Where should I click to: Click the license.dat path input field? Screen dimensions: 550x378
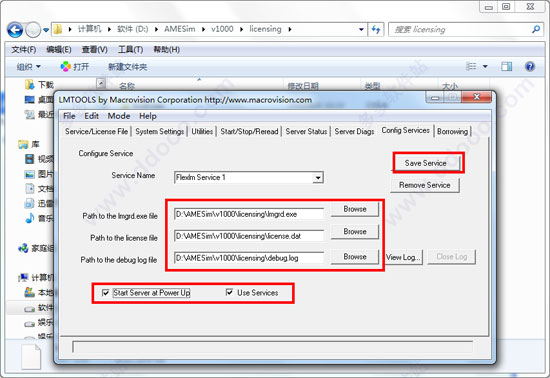point(249,236)
